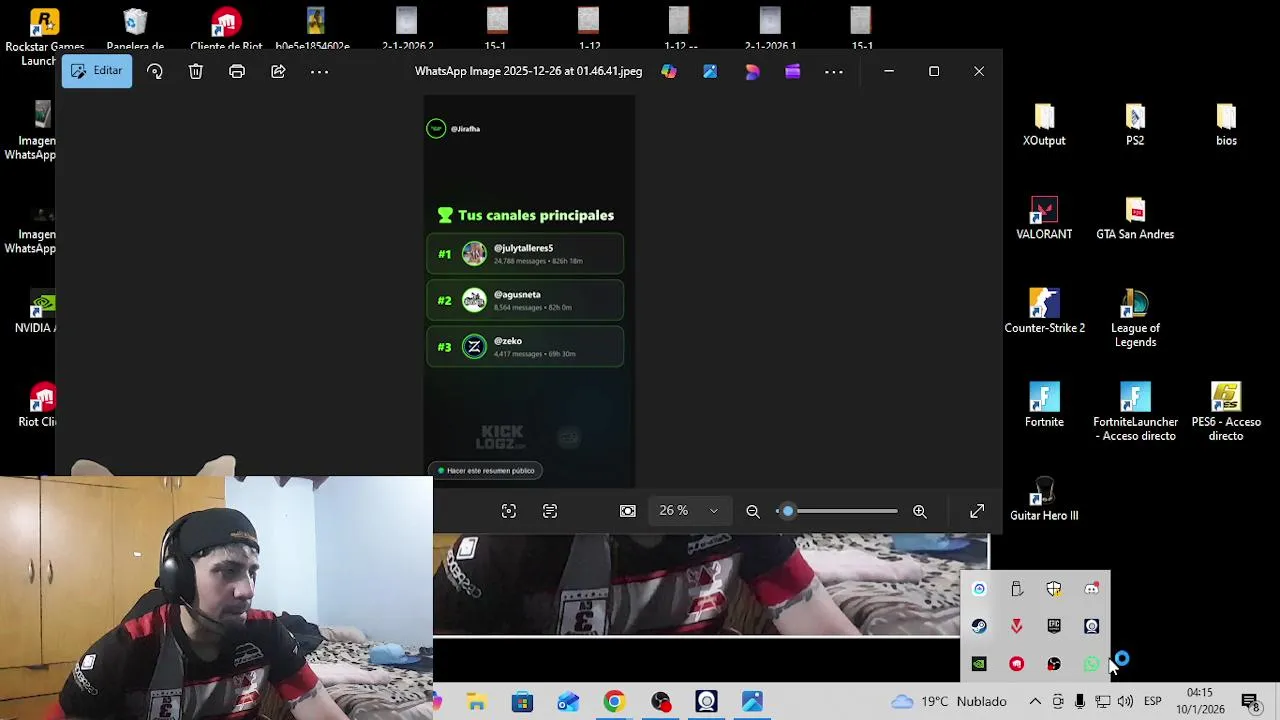The image size is (1280, 720).
Task: Select the b0e5e1854602e image file
Action: (x=315, y=28)
